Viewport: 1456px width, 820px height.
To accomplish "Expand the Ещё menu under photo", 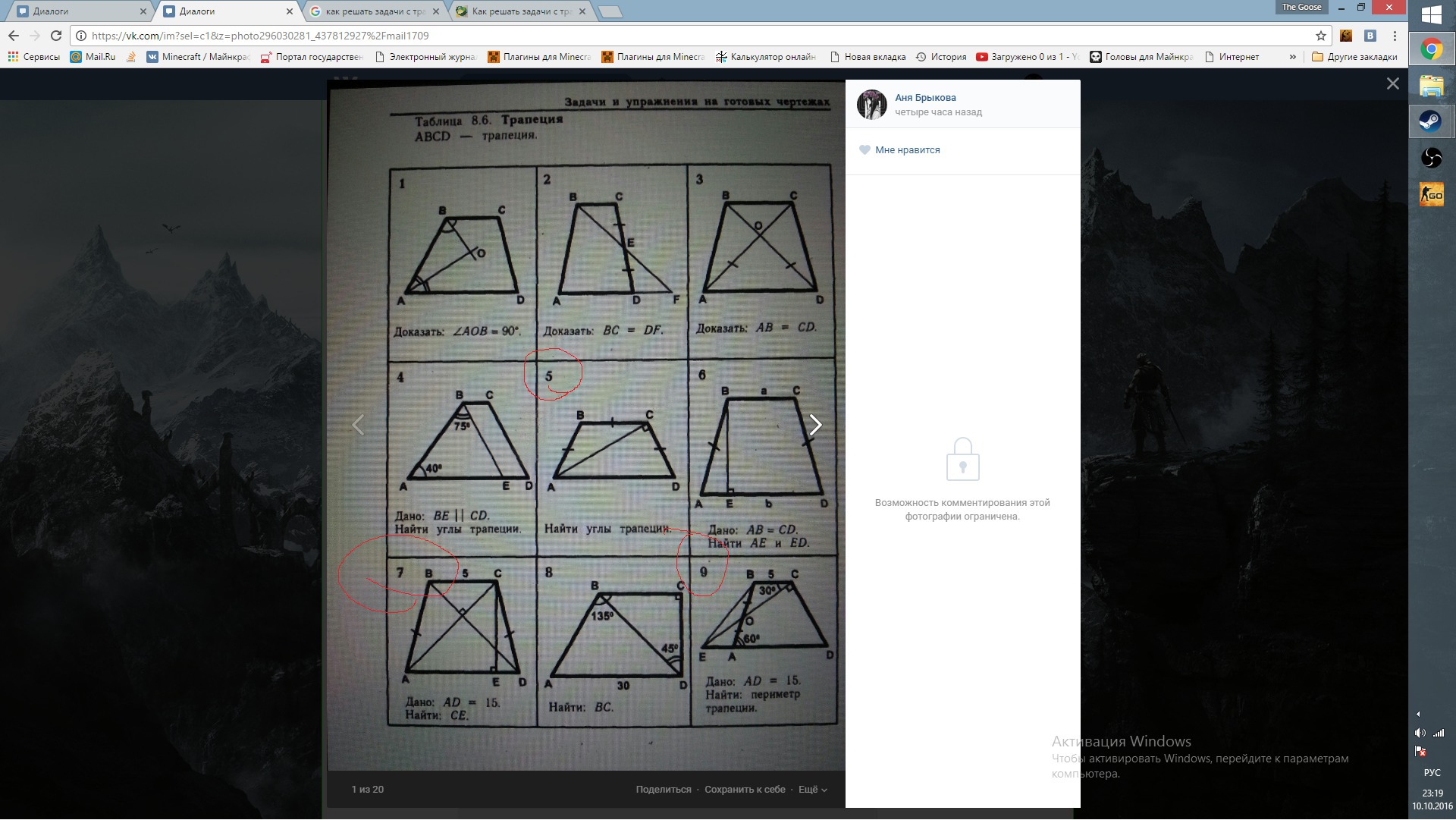I will (812, 790).
